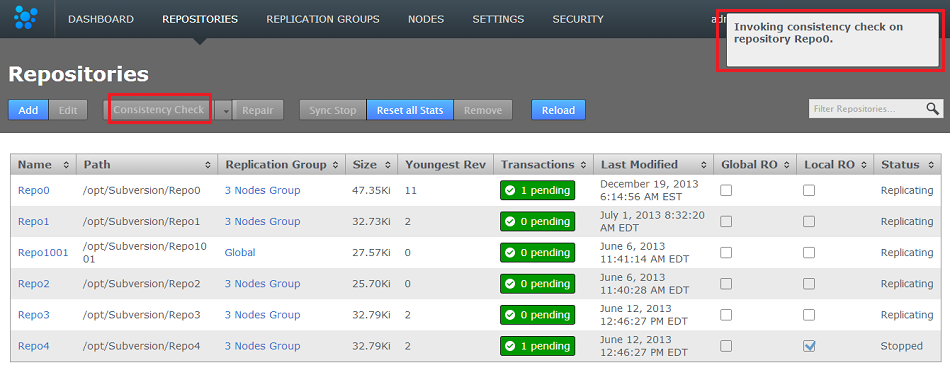Click the Sync Stop button

333,110
